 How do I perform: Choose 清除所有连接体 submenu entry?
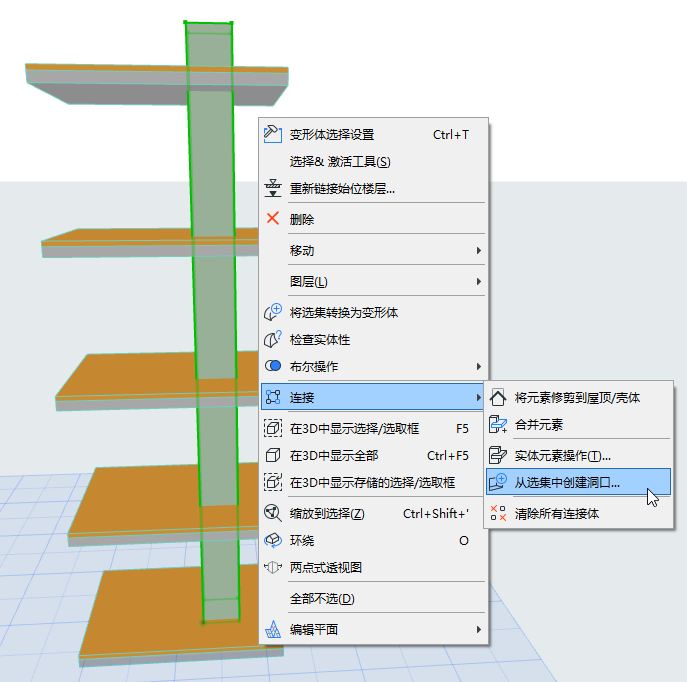578,513
